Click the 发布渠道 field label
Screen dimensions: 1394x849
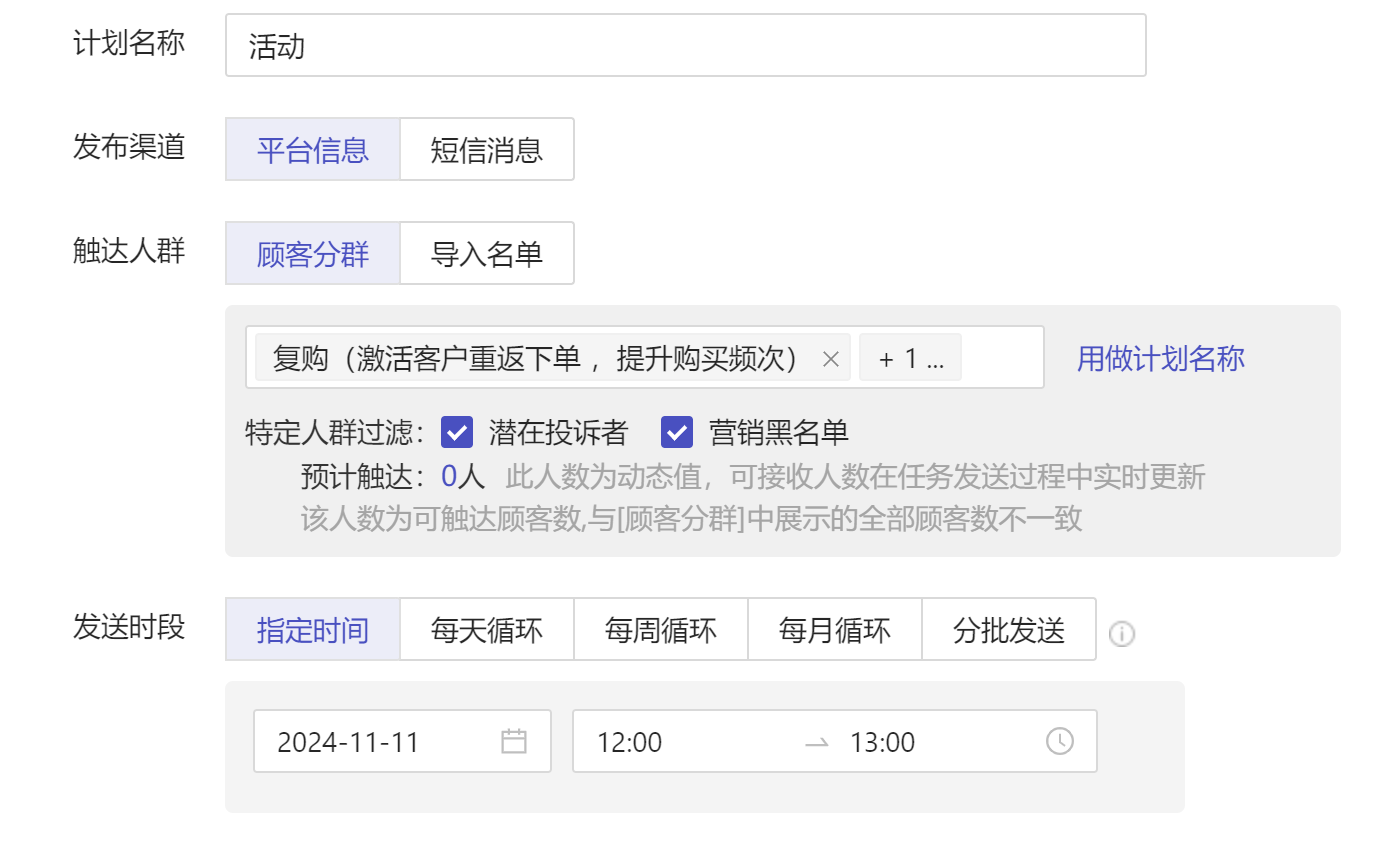pyautogui.click(x=129, y=146)
